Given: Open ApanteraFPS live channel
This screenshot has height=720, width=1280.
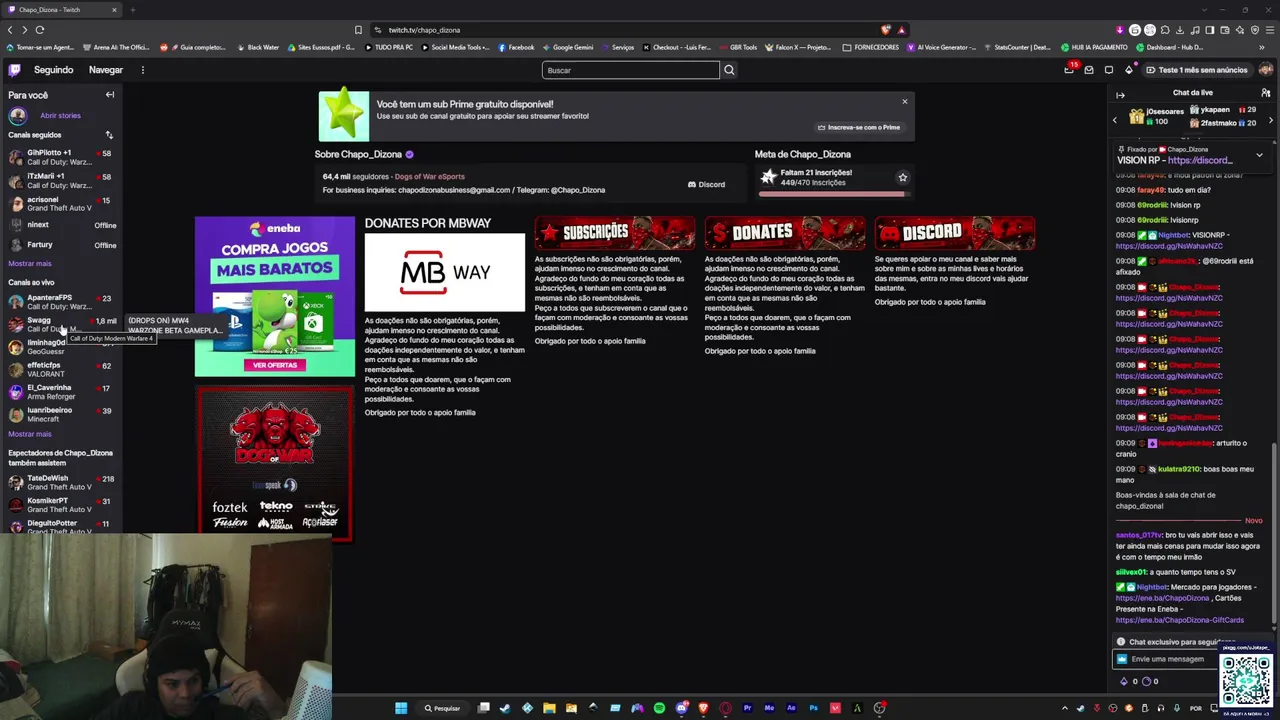Looking at the screenshot, I should 60,302.
